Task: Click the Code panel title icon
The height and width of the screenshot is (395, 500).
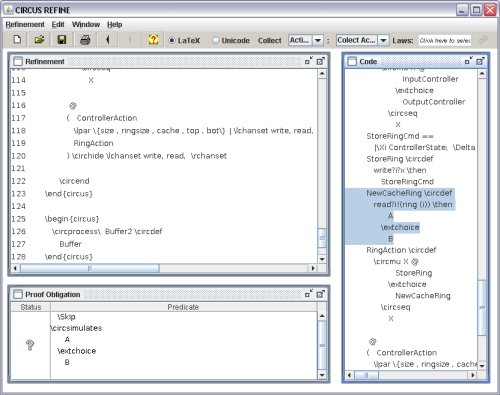Action: coord(352,61)
